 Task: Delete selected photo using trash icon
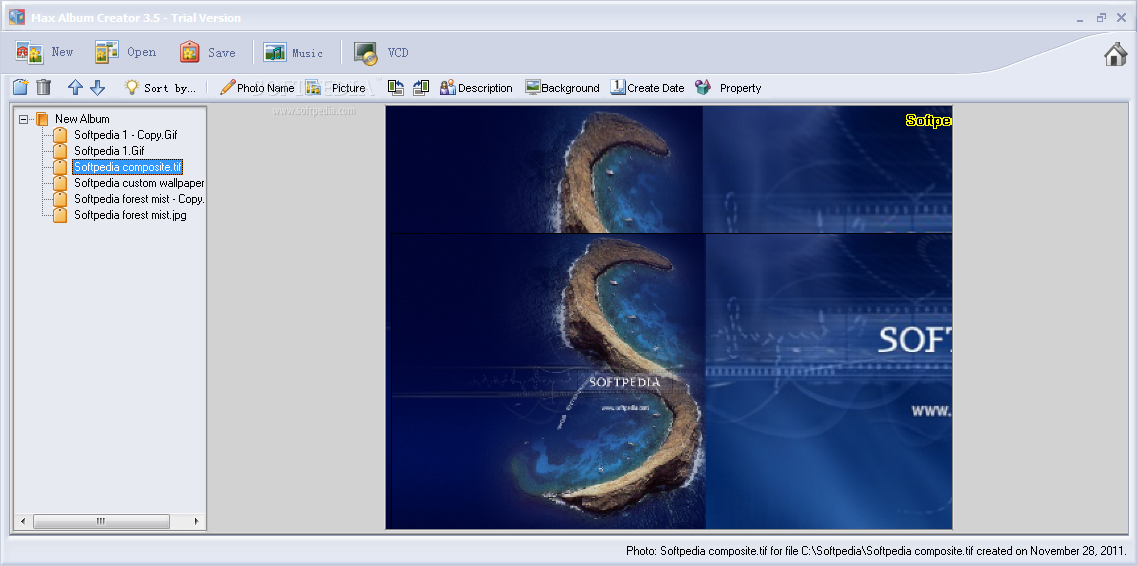(x=44, y=87)
